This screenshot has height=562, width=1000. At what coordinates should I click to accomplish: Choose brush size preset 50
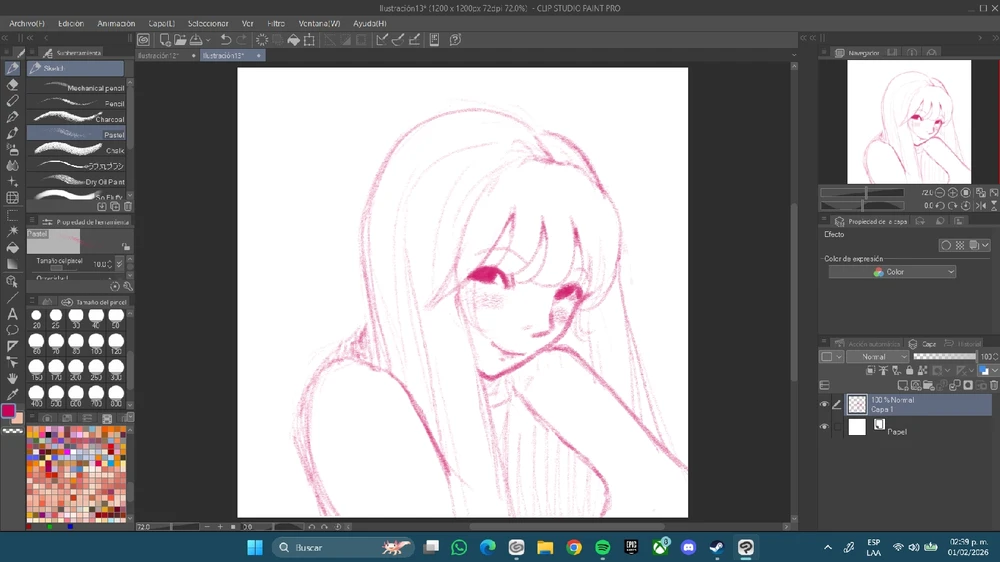click(116, 319)
